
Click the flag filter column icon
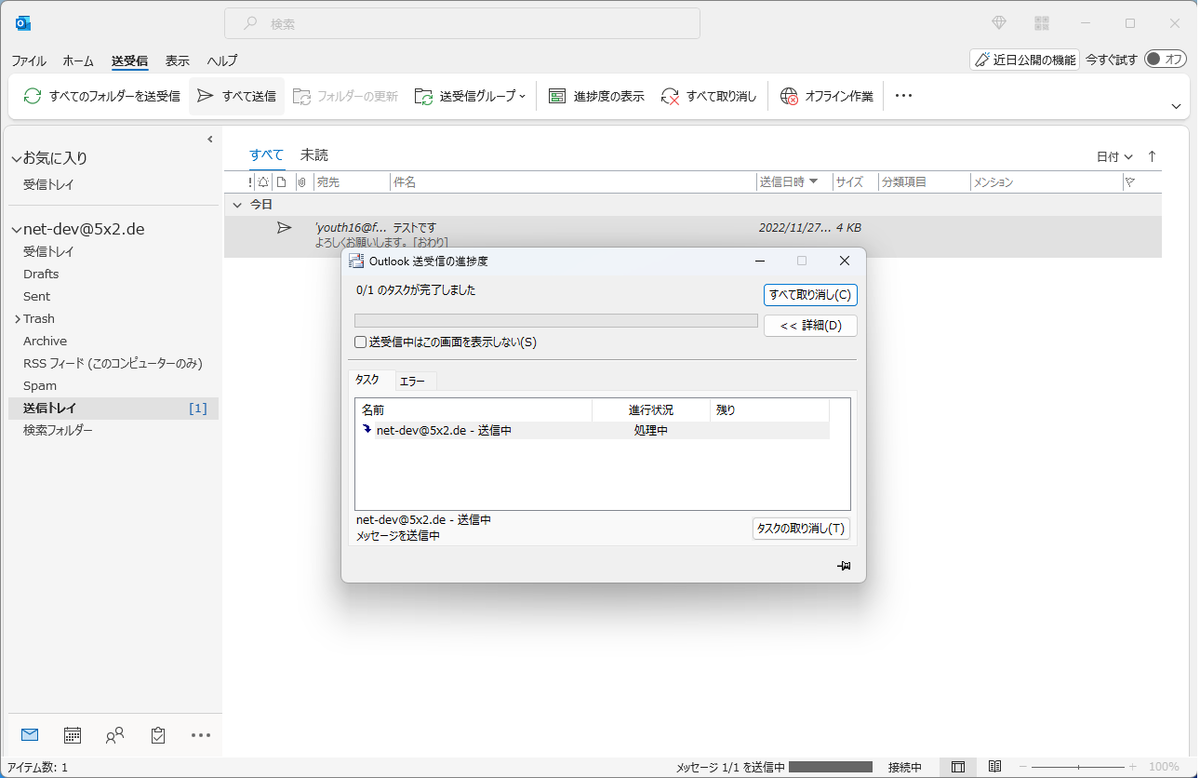click(1130, 182)
